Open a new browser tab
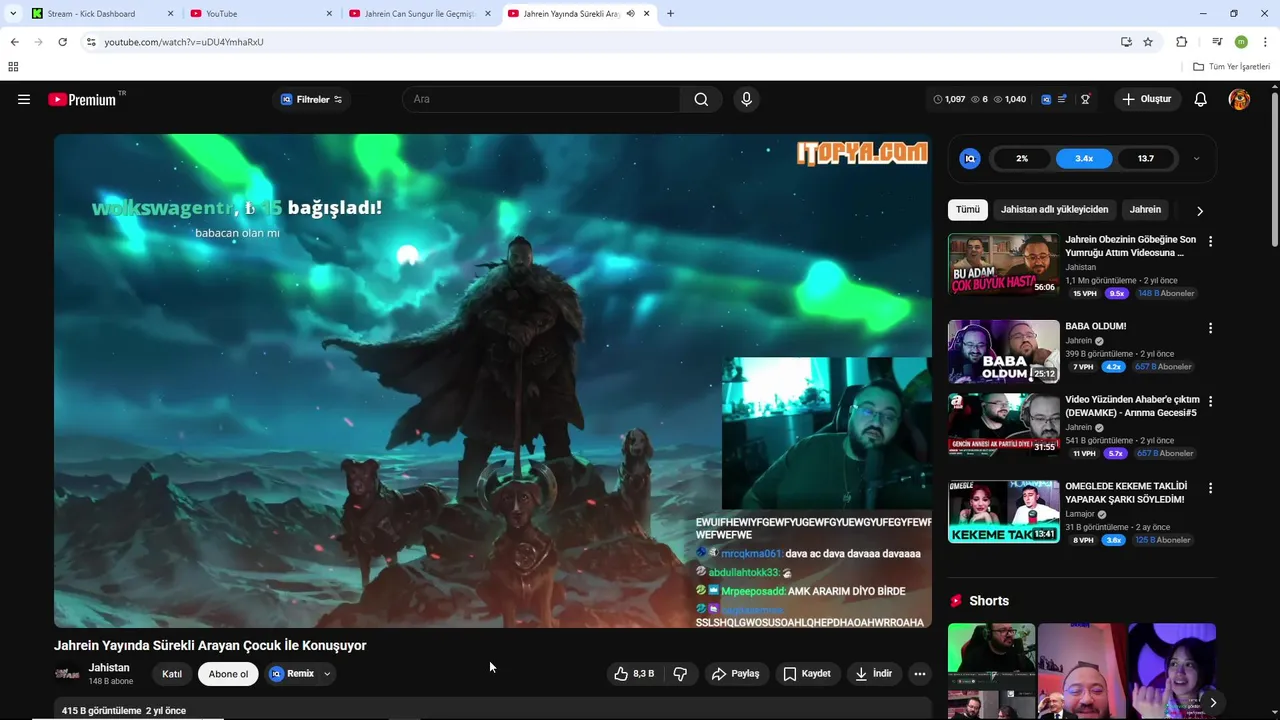The height and width of the screenshot is (720, 1280). [x=670, y=14]
